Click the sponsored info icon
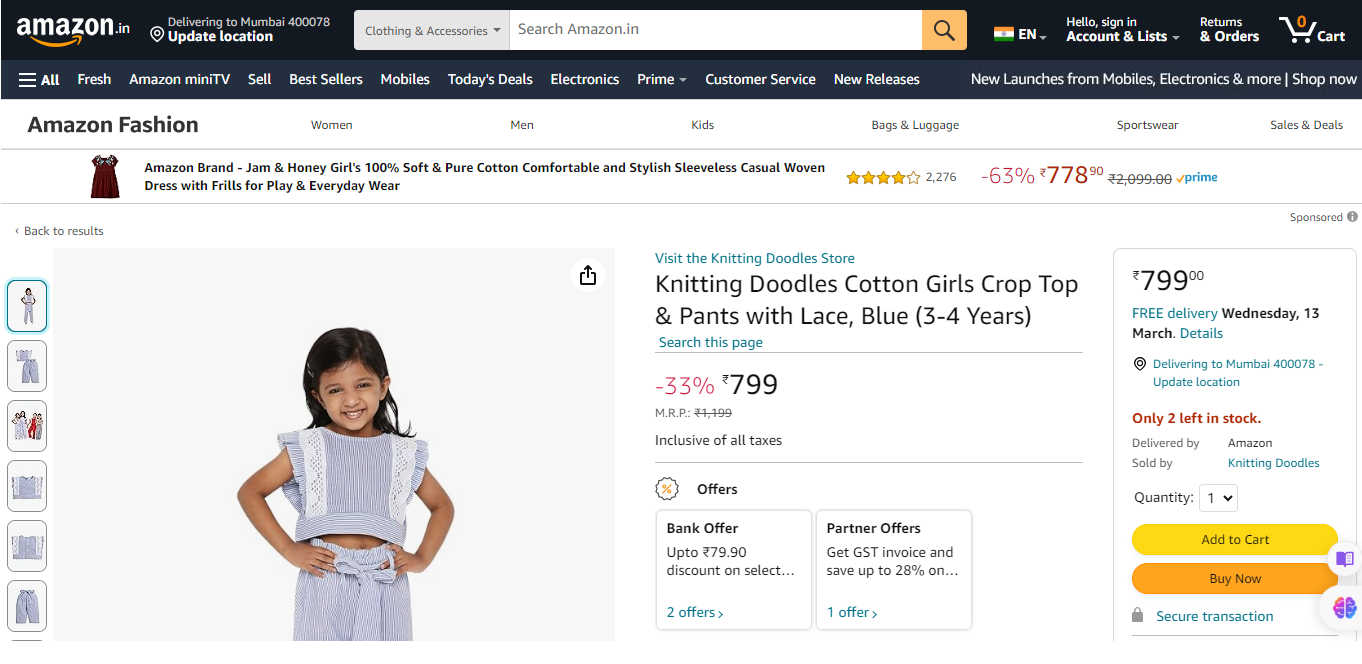This screenshot has height=664, width=1362. point(1352,217)
